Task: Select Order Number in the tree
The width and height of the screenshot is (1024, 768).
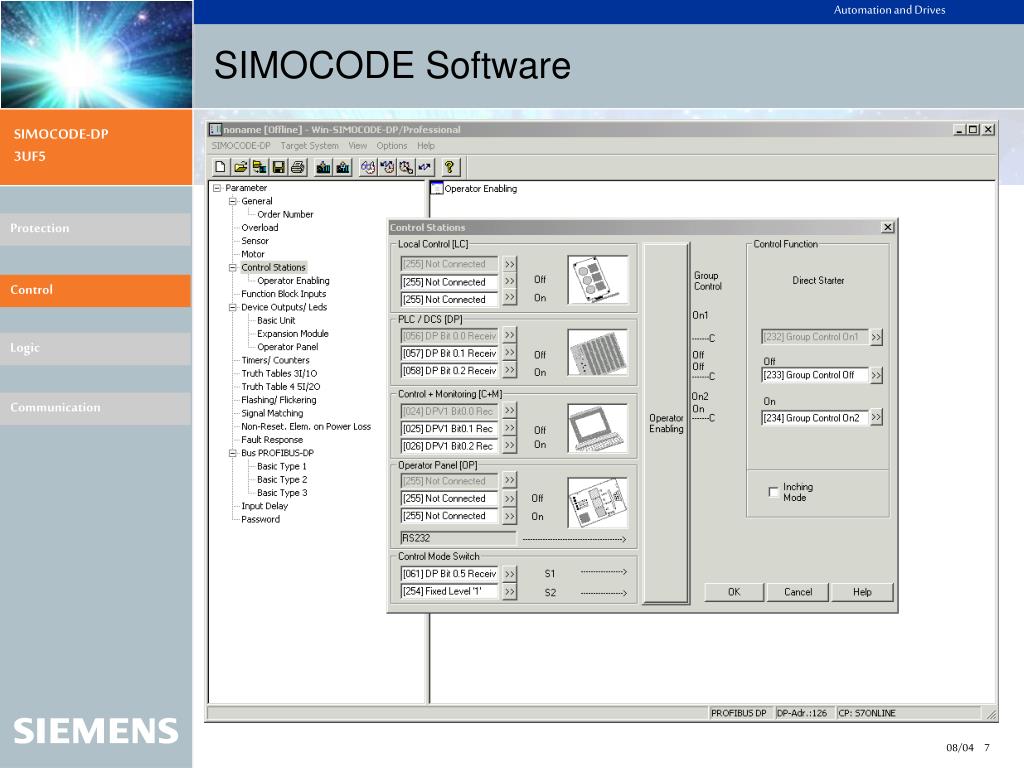Action: click(x=285, y=214)
